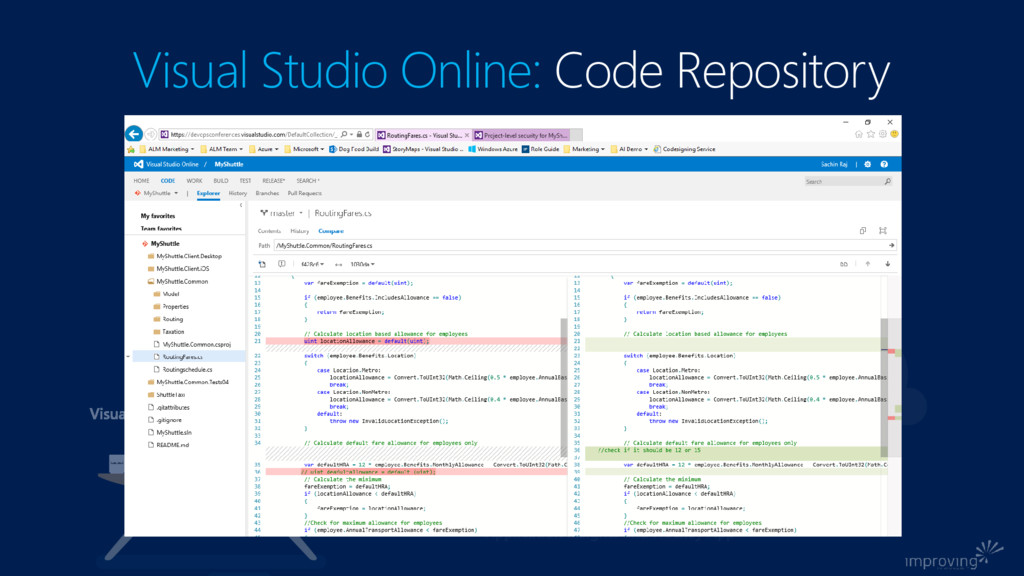Open the settings gear in Visual Studio Online header
The width and height of the screenshot is (1024, 576).
868,164
